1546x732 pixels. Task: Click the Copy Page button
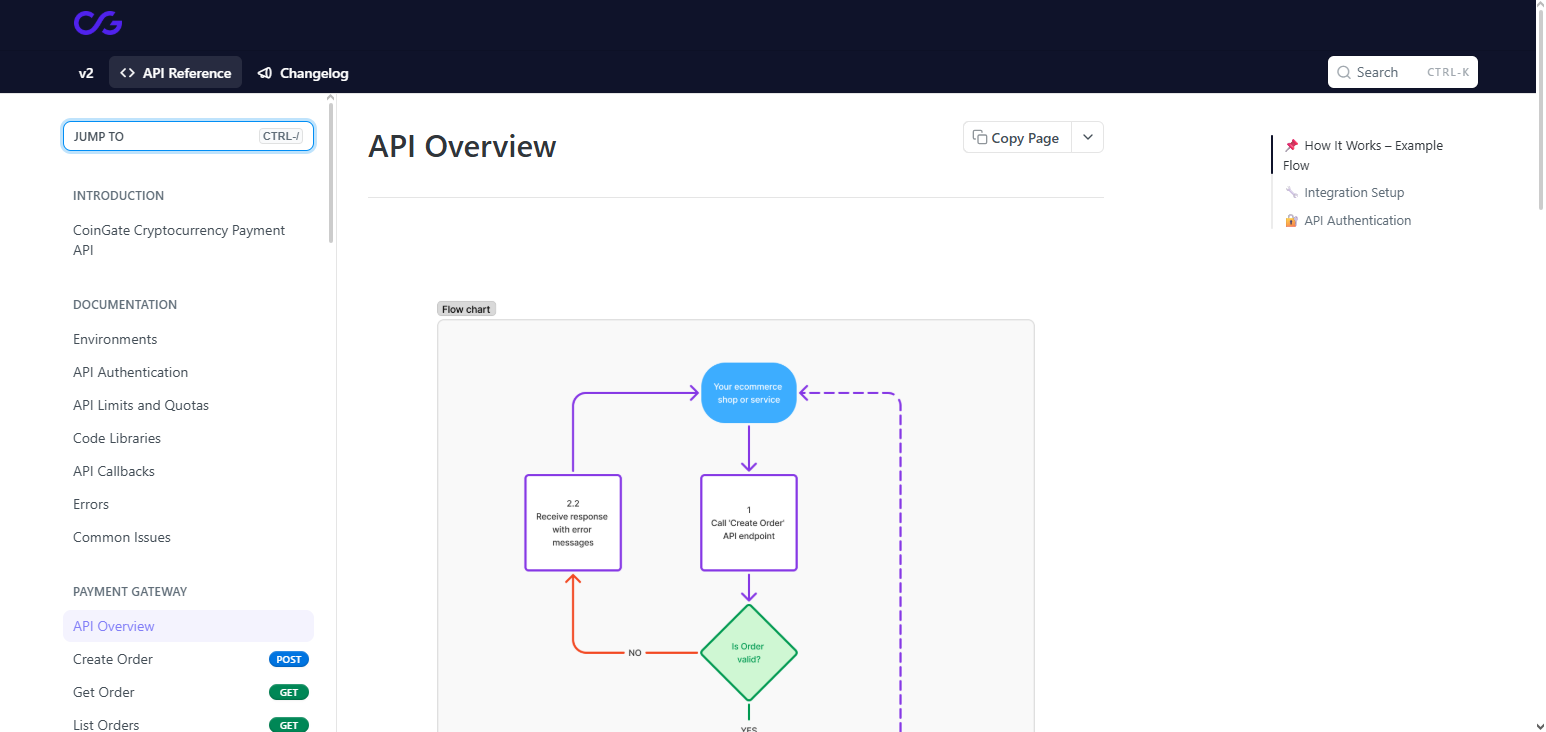click(x=1017, y=138)
